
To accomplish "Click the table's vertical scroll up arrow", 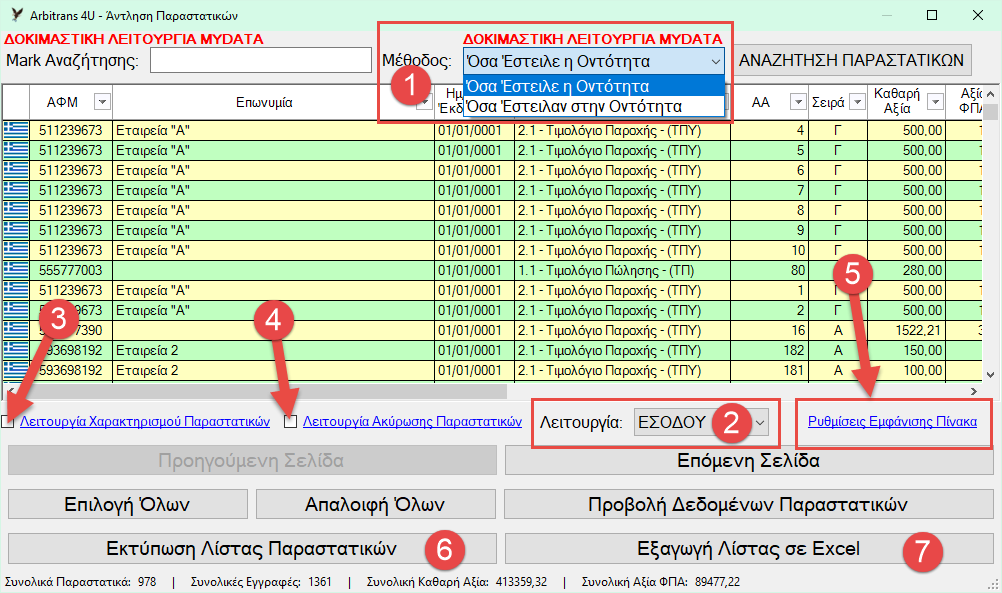I will (990, 95).
